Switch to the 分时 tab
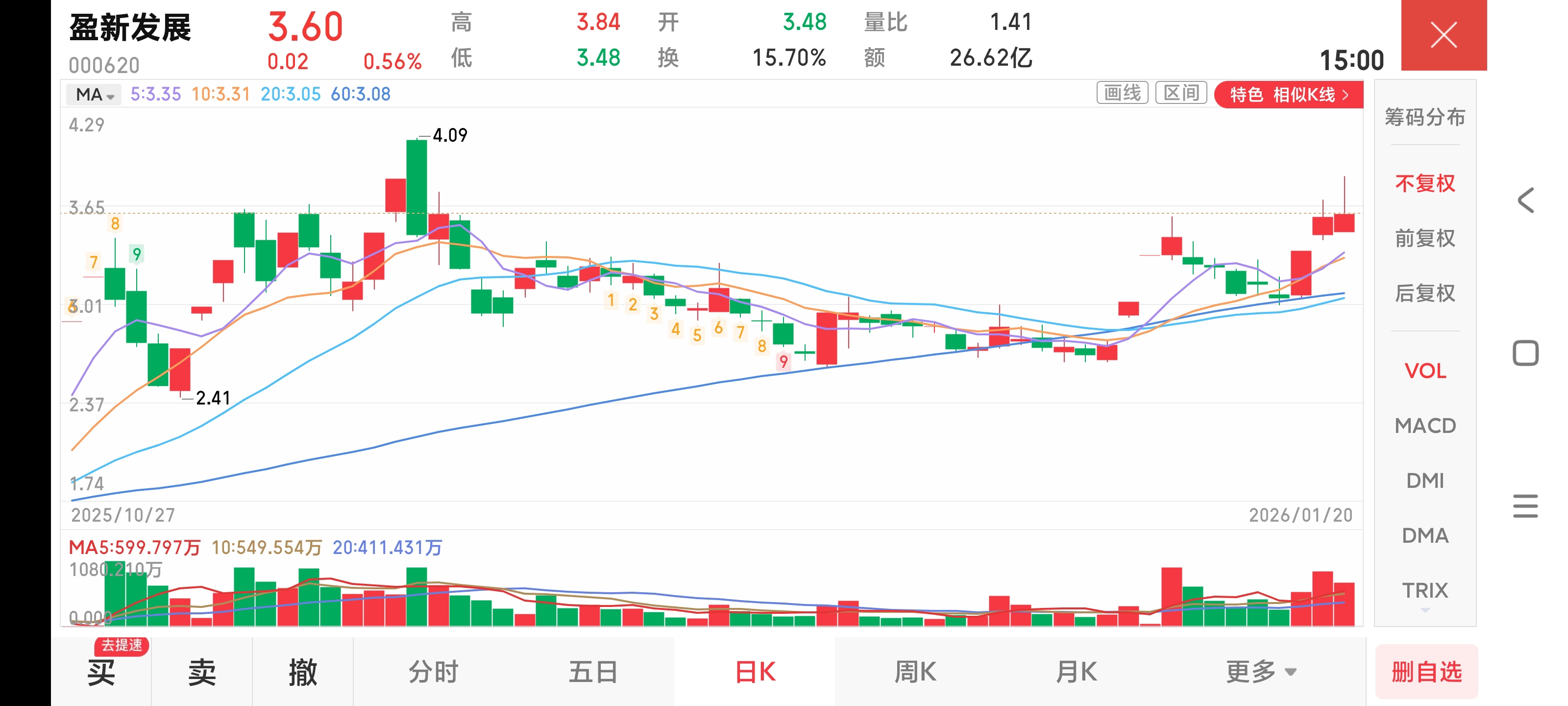Screen dimensions: 1568x706 (433, 672)
